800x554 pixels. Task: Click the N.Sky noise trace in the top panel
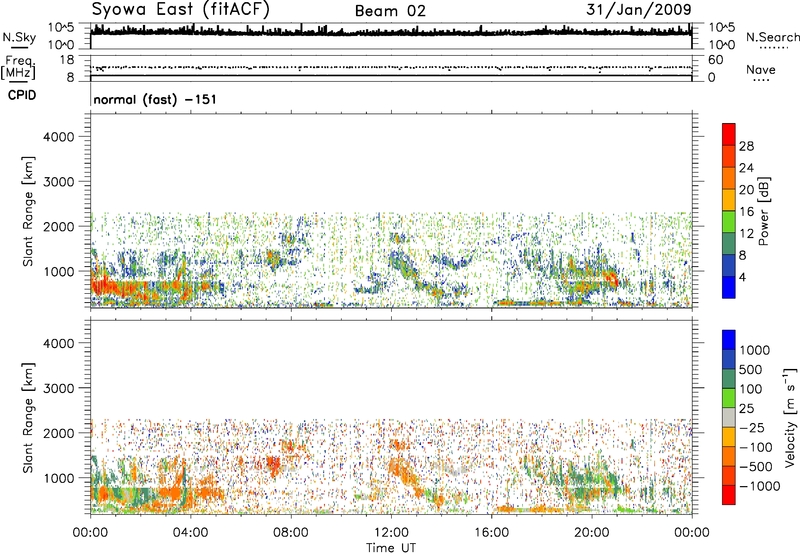[x=391, y=32]
